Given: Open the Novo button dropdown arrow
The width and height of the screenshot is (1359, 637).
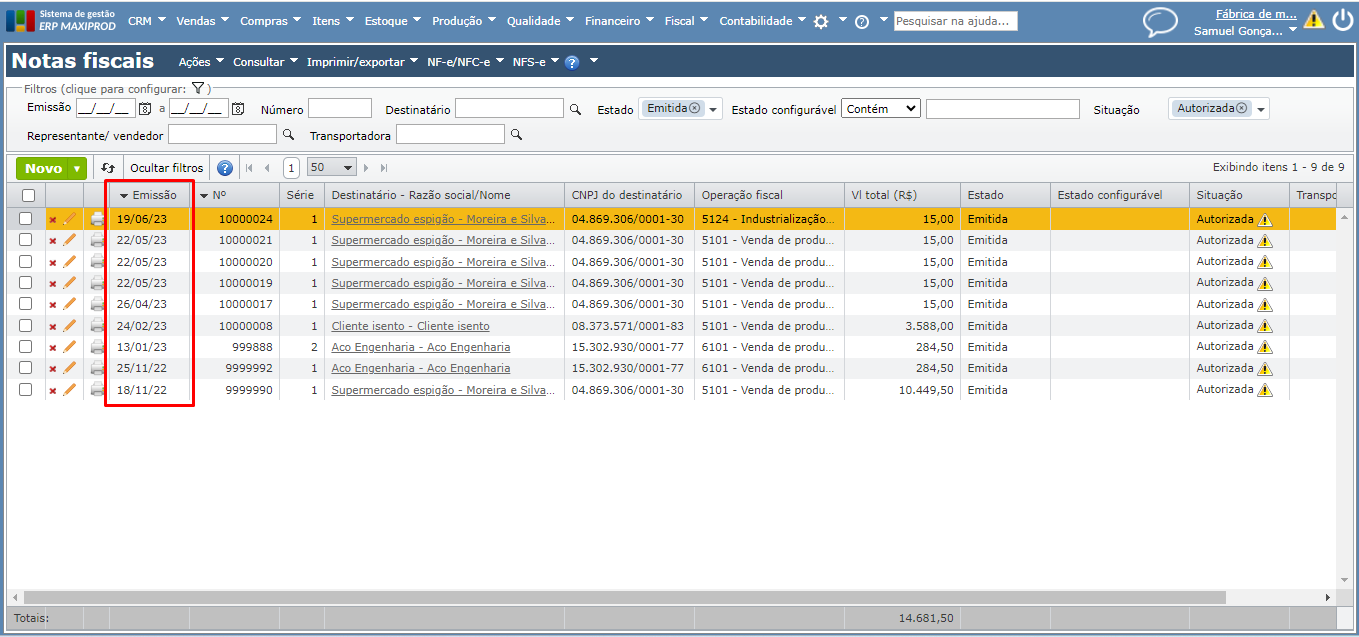Looking at the screenshot, I should [x=77, y=169].
